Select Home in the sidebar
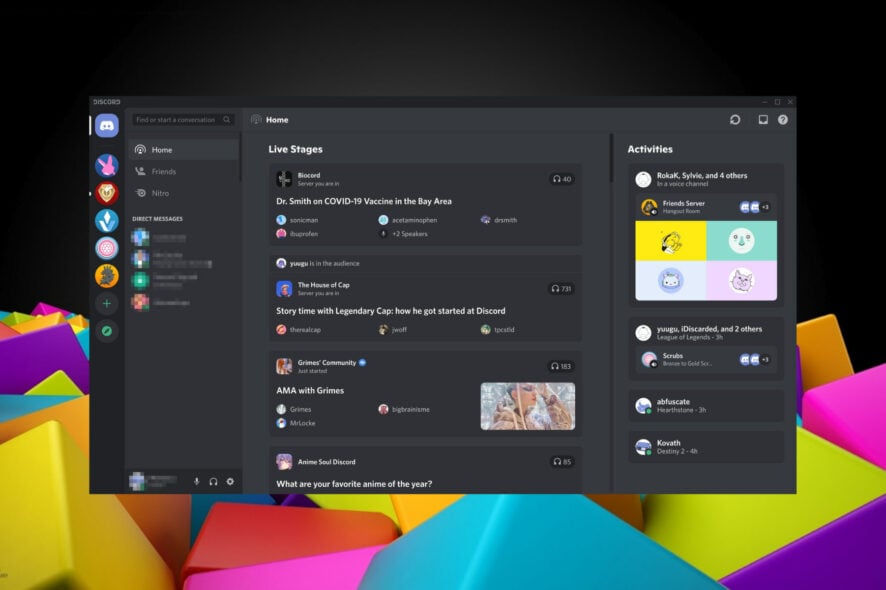This screenshot has height=590, width=886. 184,150
